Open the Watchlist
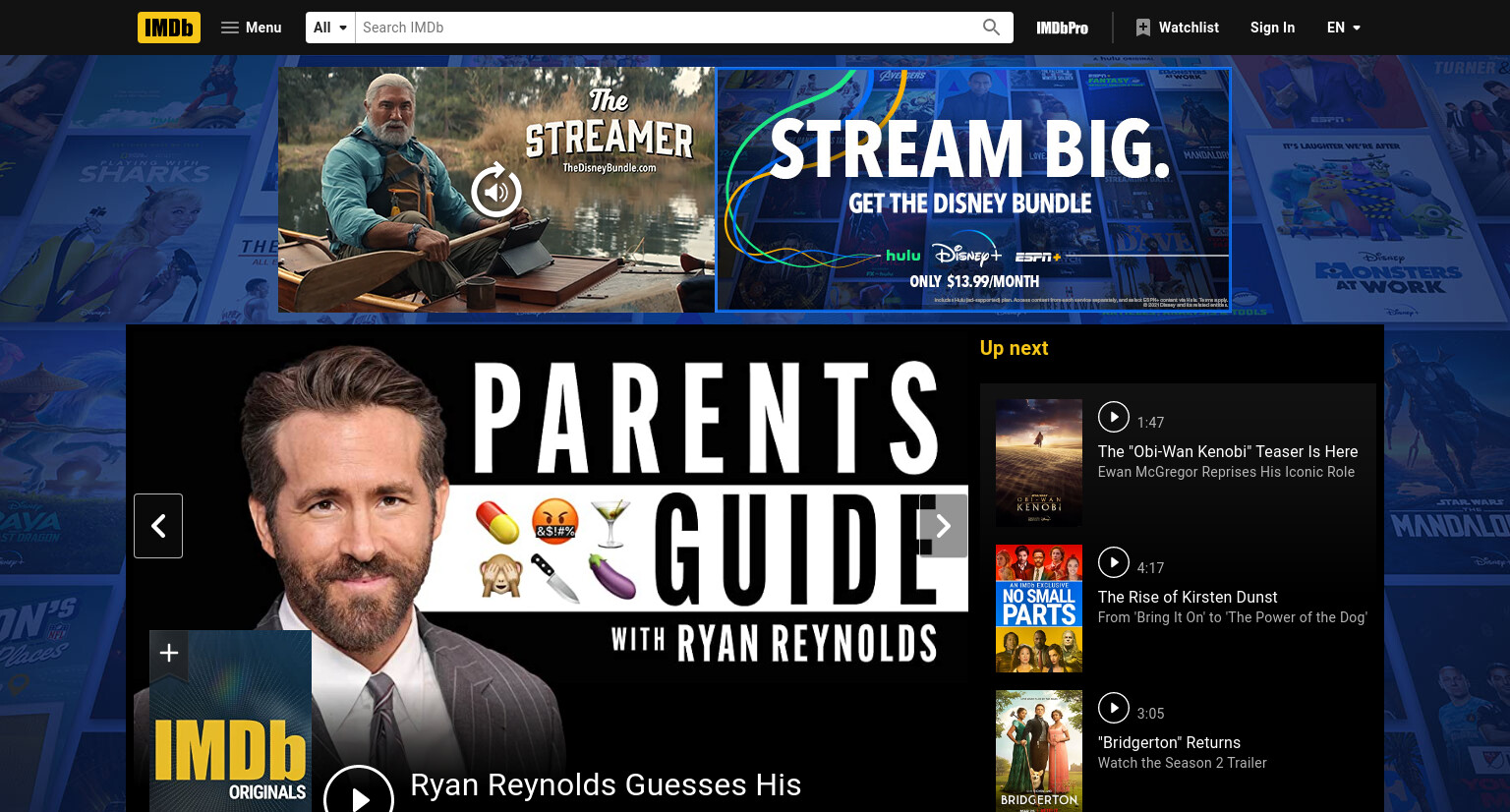 (1177, 28)
